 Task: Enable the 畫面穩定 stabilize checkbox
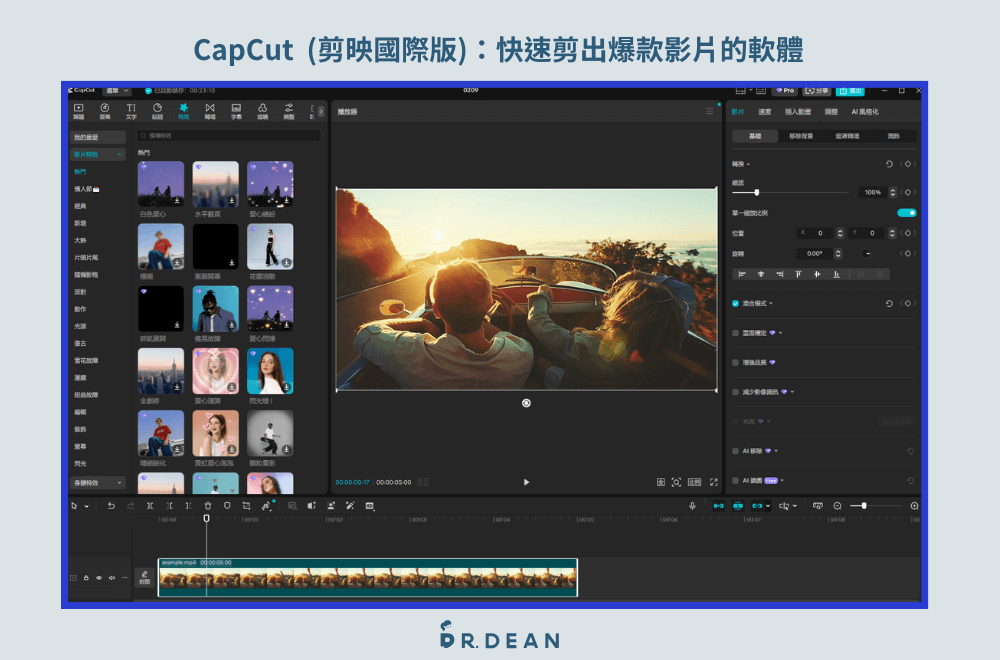(736, 333)
